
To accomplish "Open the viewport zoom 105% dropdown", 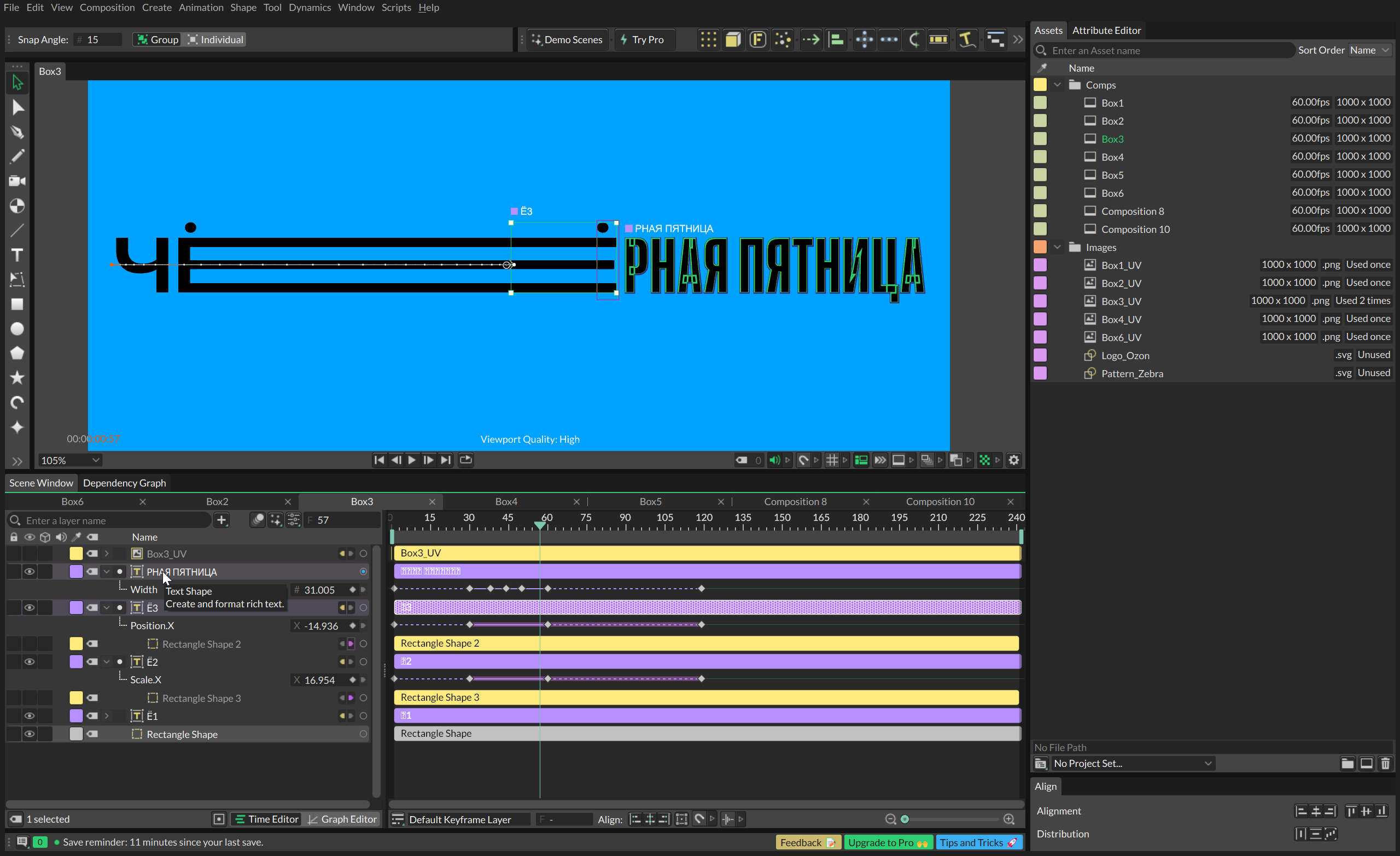I will 69,460.
